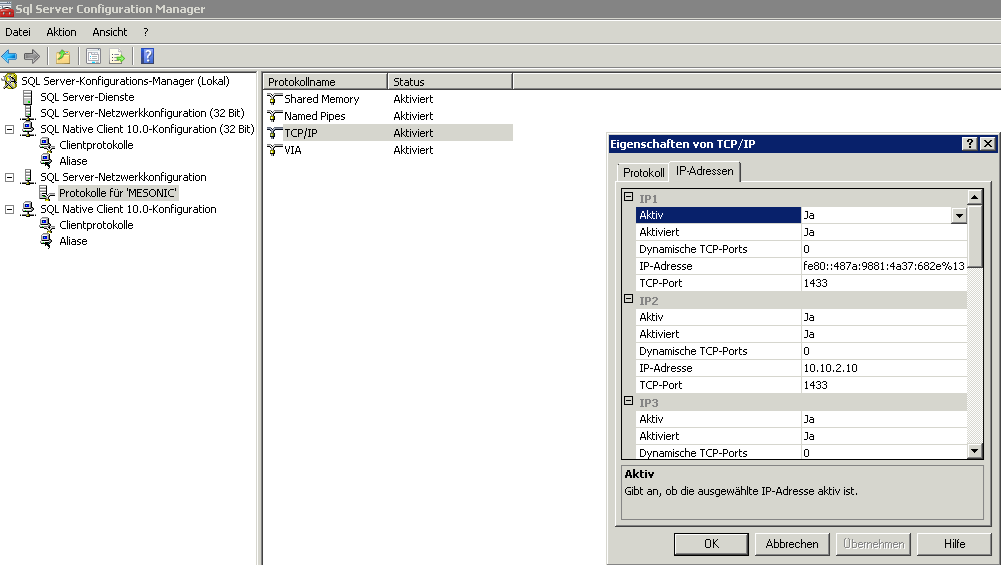
Task: Select the SQL Server-Dienste node
Action: tap(87, 97)
